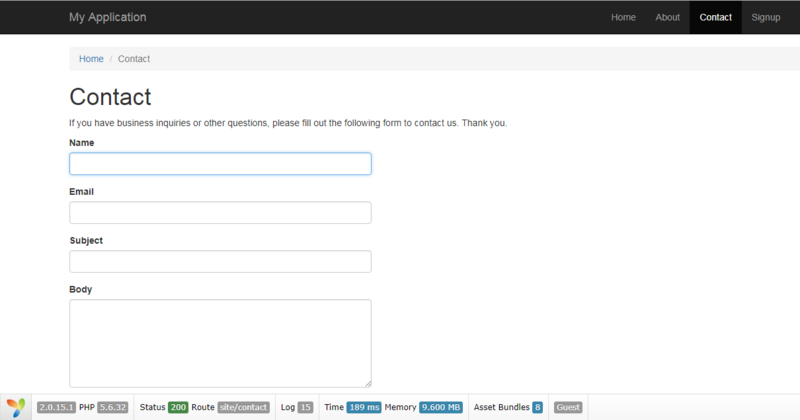
Task: Focus the Name input field
Action: coord(220,164)
